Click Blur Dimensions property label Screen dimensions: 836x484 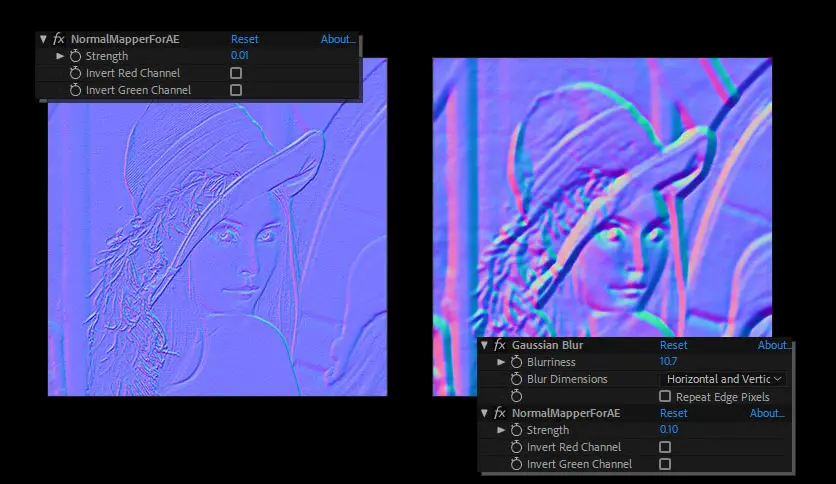tap(567, 379)
